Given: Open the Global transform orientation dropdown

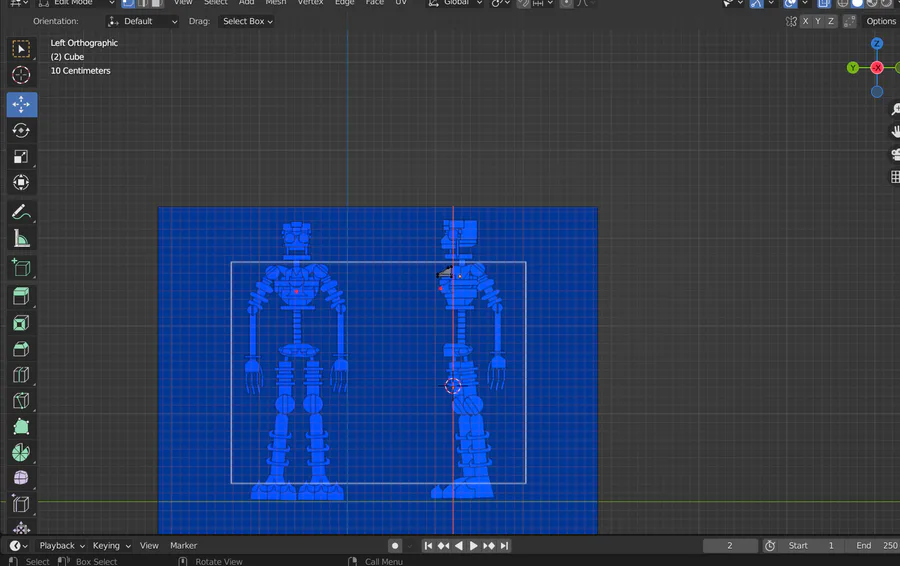Looking at the screenshot, I should [x=456, y=3].
